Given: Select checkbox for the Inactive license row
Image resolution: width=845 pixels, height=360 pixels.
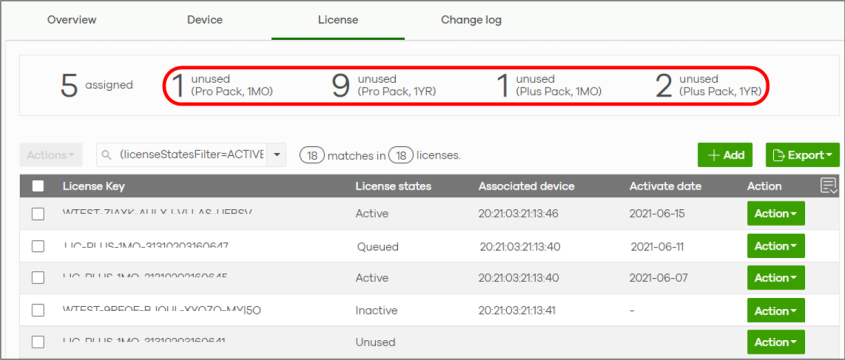Looking at the screenshot, I should [38, 310].
